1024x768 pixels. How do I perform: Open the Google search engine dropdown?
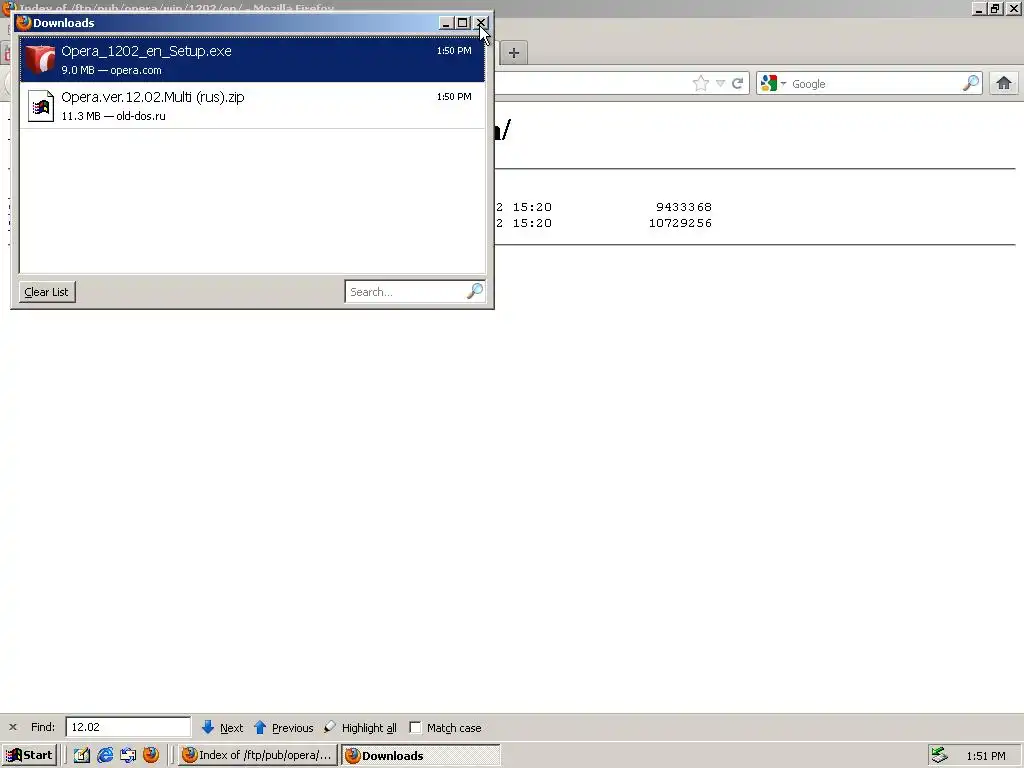[773, 84]
